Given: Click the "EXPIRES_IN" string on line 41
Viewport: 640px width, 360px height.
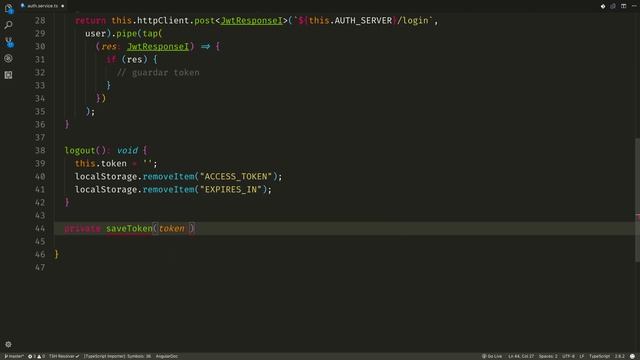Looking at the screenshot, I should [x=231, y=189].
